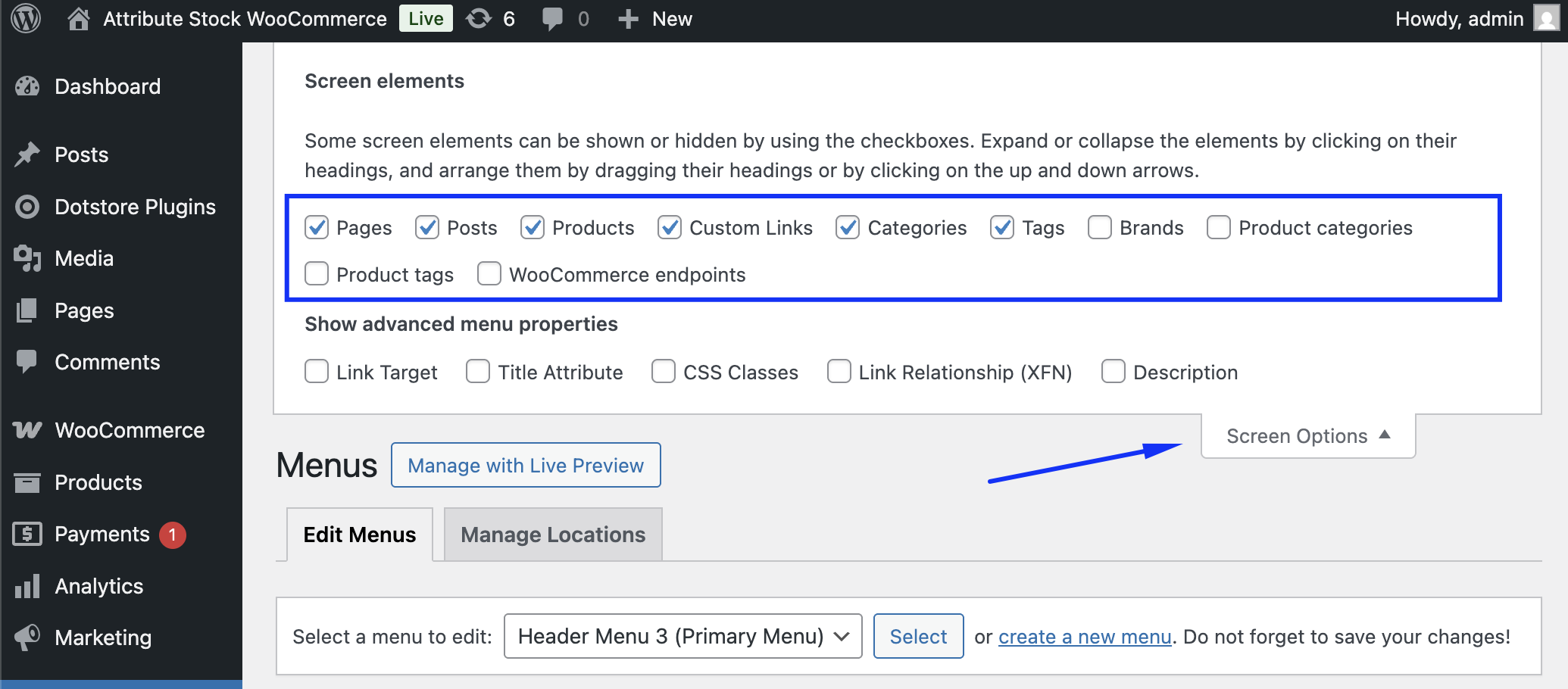This screenshot has width=1568, height=689.
Task: Click the updates refresh icon
Action: tap(479, 19)
